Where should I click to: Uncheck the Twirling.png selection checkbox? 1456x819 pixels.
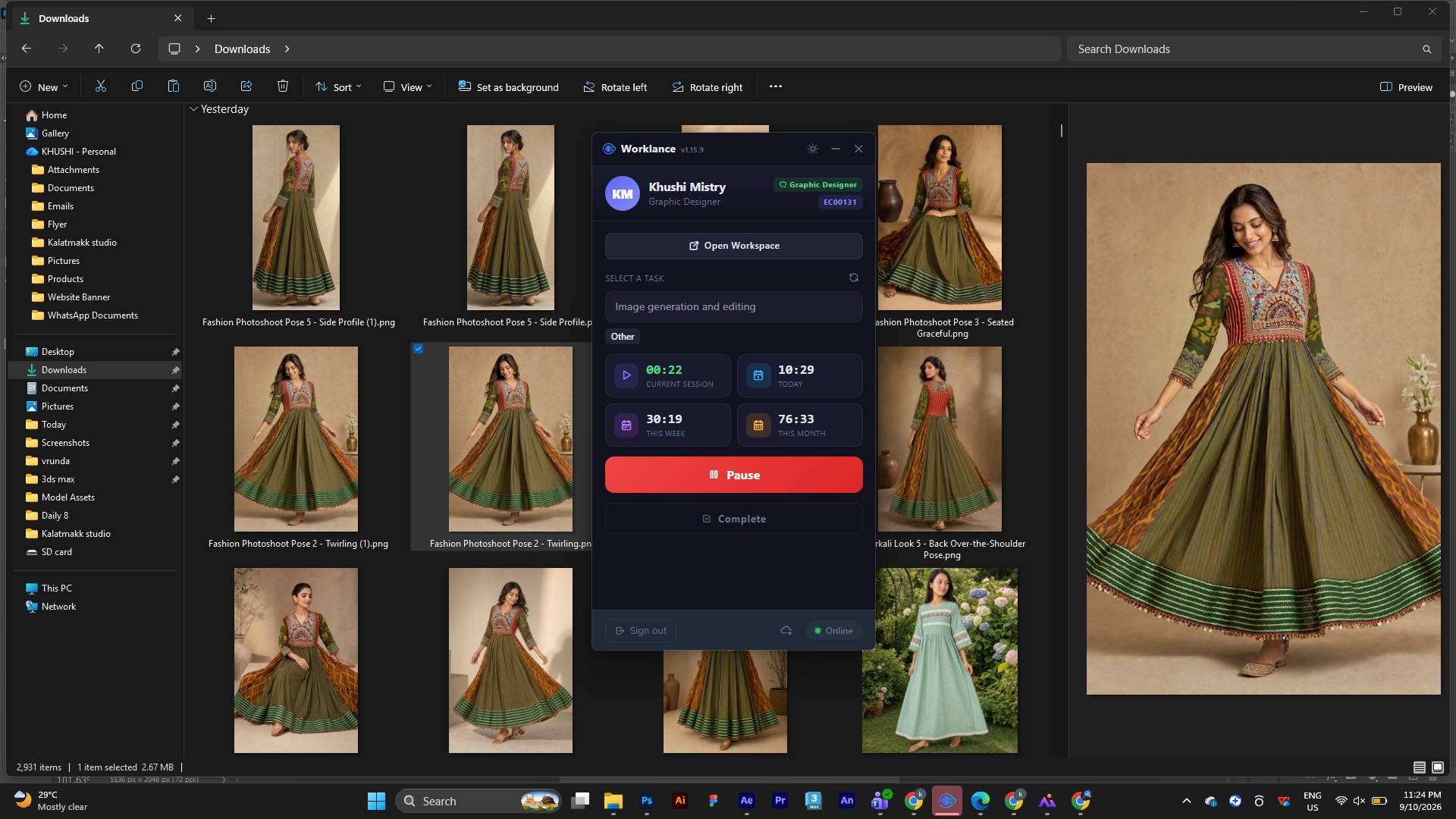pyautogui.click(x=418, y=349)
